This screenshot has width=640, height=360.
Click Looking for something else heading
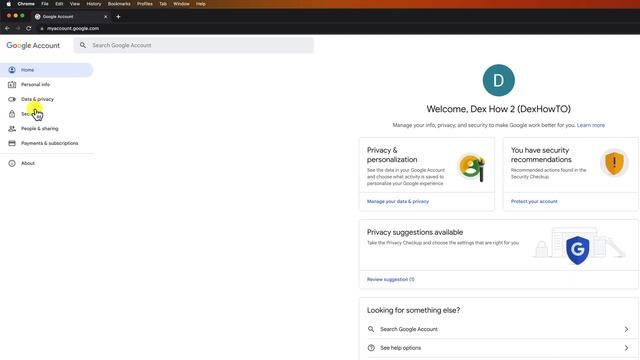(413, 310)
